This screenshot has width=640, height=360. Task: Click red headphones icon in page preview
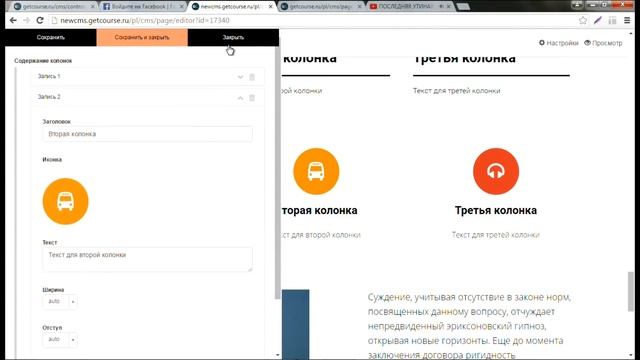tap(496, 171)
